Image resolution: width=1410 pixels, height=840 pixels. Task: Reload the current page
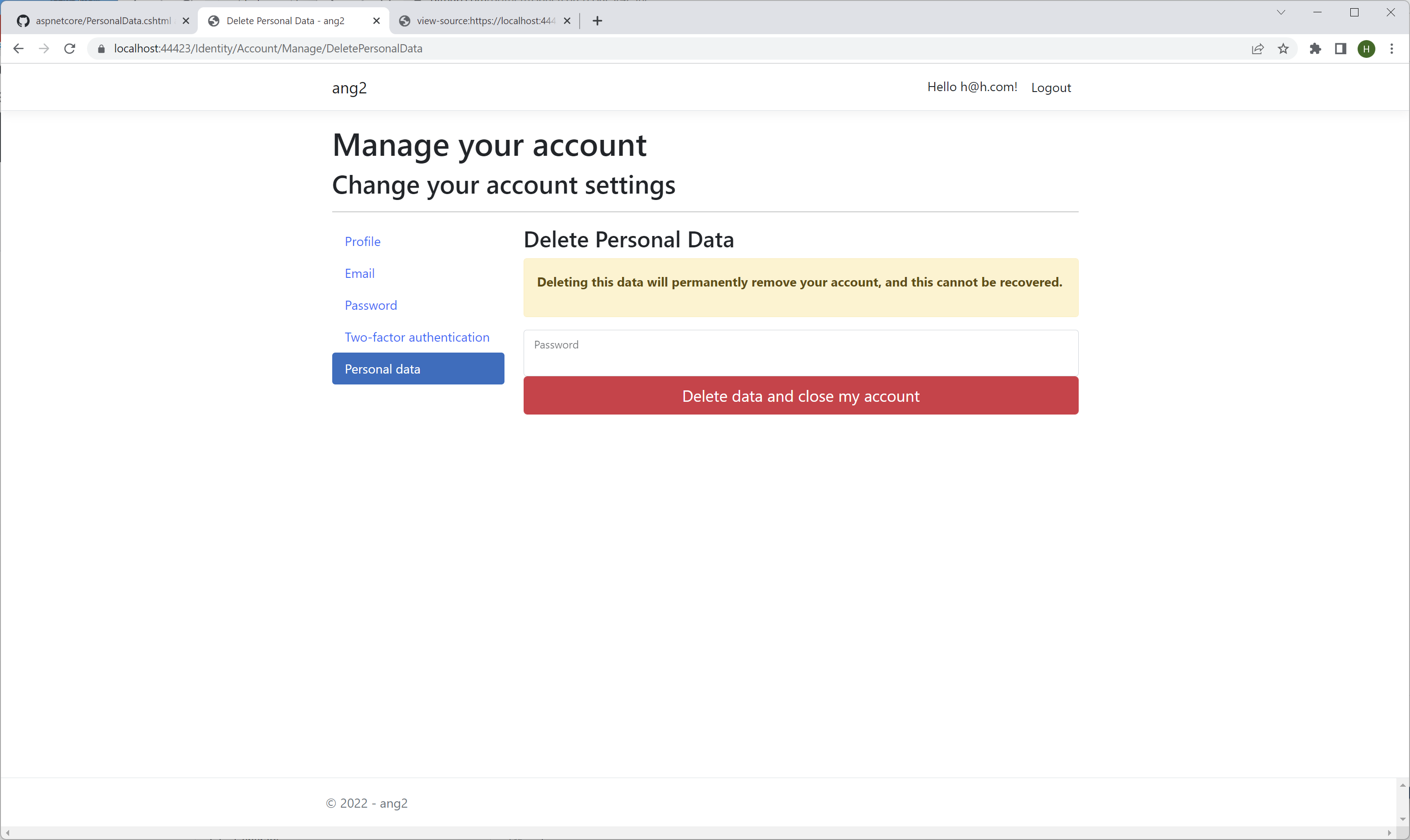click(x=70, y=49)
